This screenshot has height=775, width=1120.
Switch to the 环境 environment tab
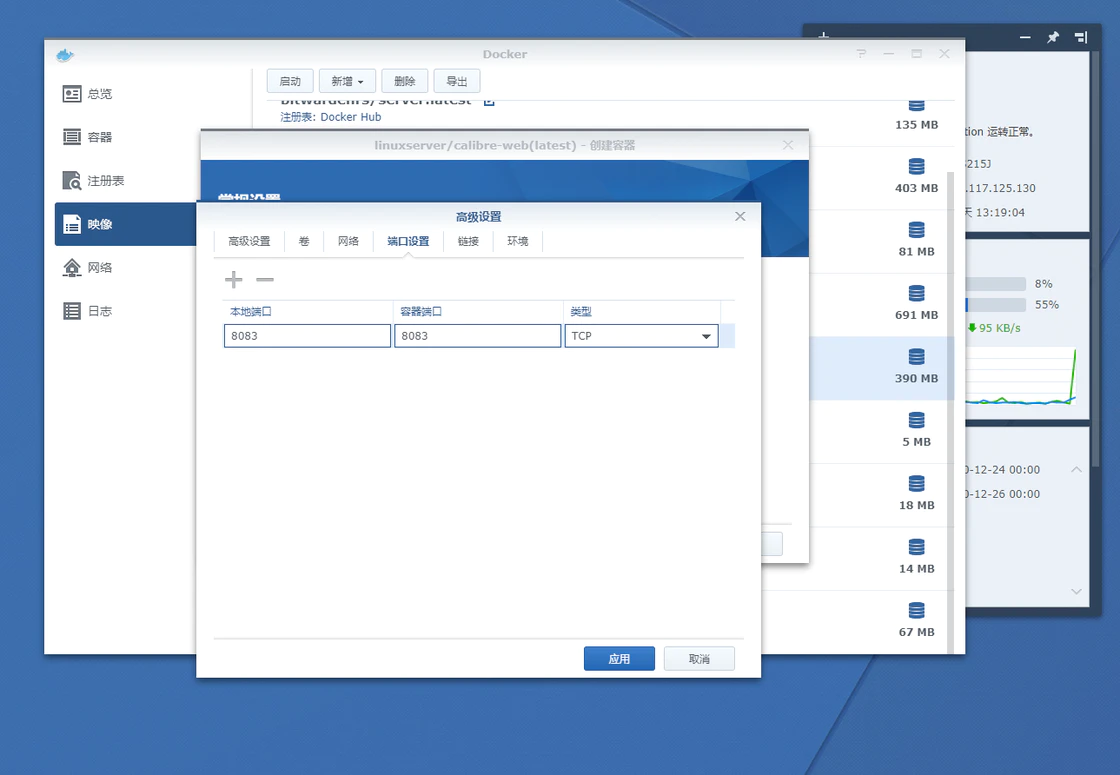(517, 241)
